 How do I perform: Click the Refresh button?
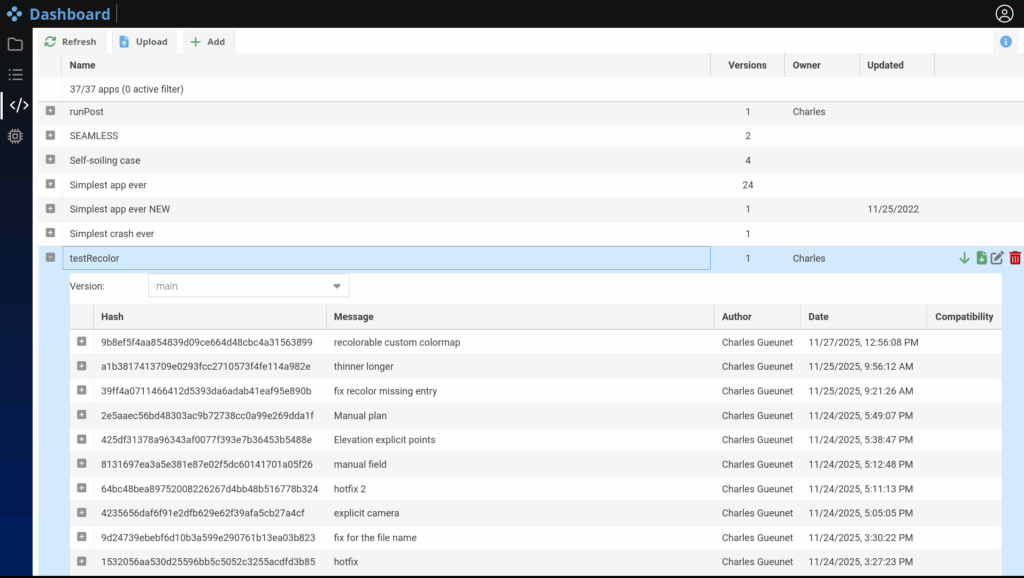click(x=70, y=42)
